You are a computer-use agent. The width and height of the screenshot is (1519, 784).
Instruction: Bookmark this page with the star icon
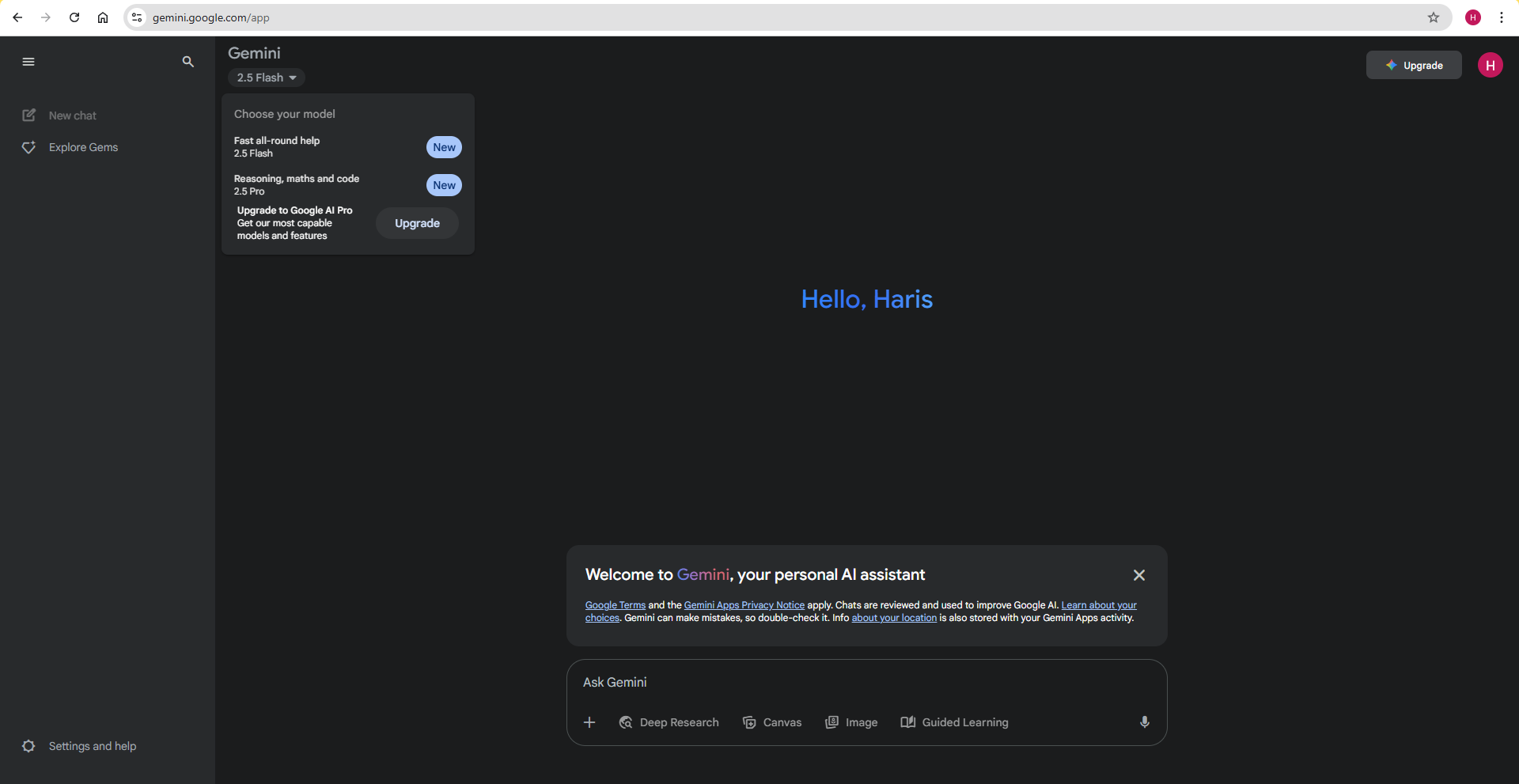[x=1434, y=17]
